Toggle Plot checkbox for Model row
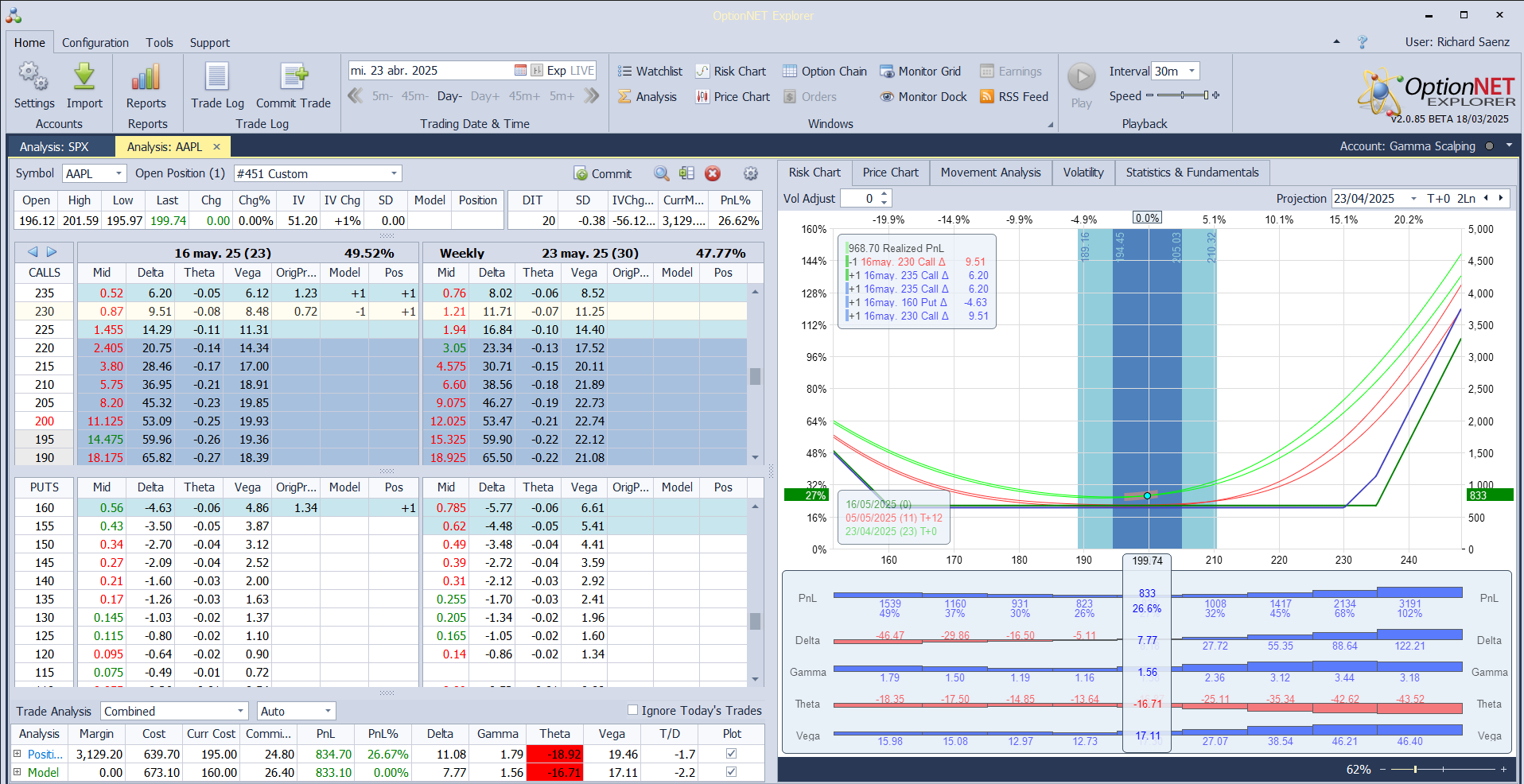 (x=732, y=771)
